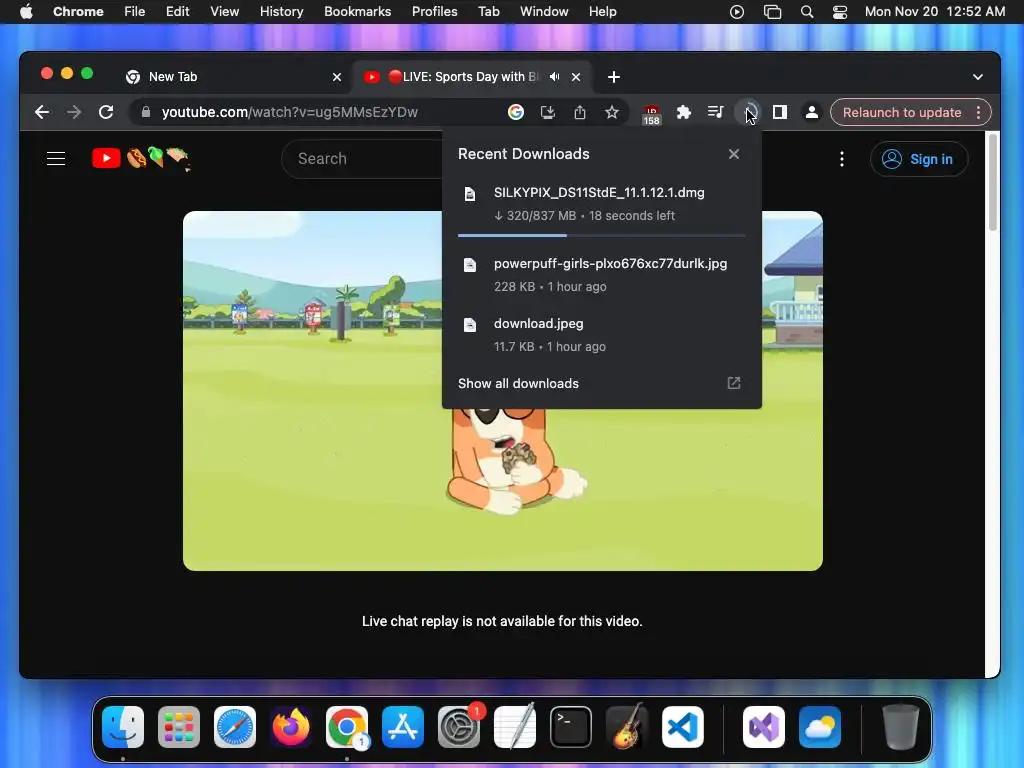
Task: Open the Apple menu
Action: coord(26,12)
